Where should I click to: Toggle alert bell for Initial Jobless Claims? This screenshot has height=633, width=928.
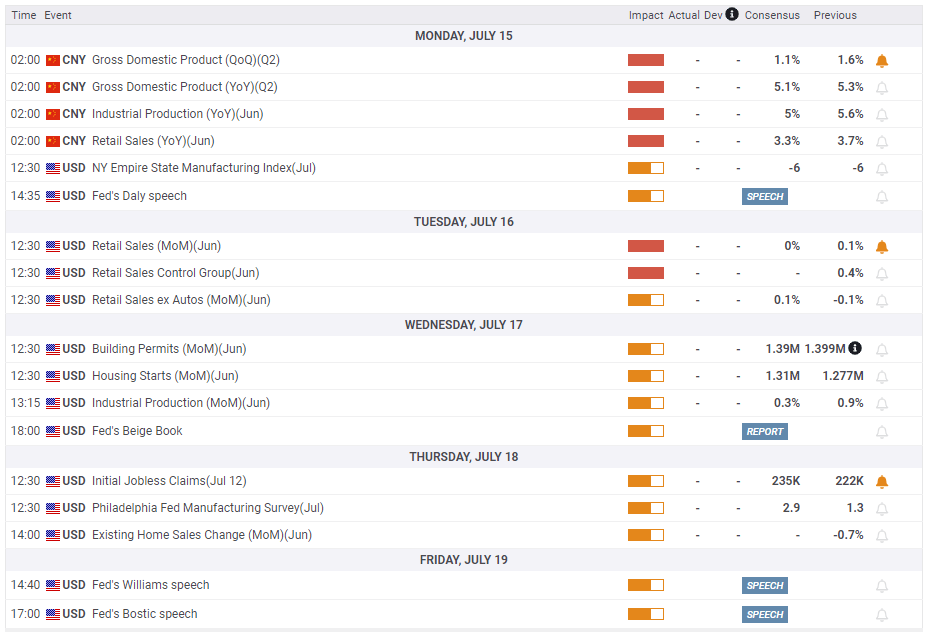(x=882, y=482)
